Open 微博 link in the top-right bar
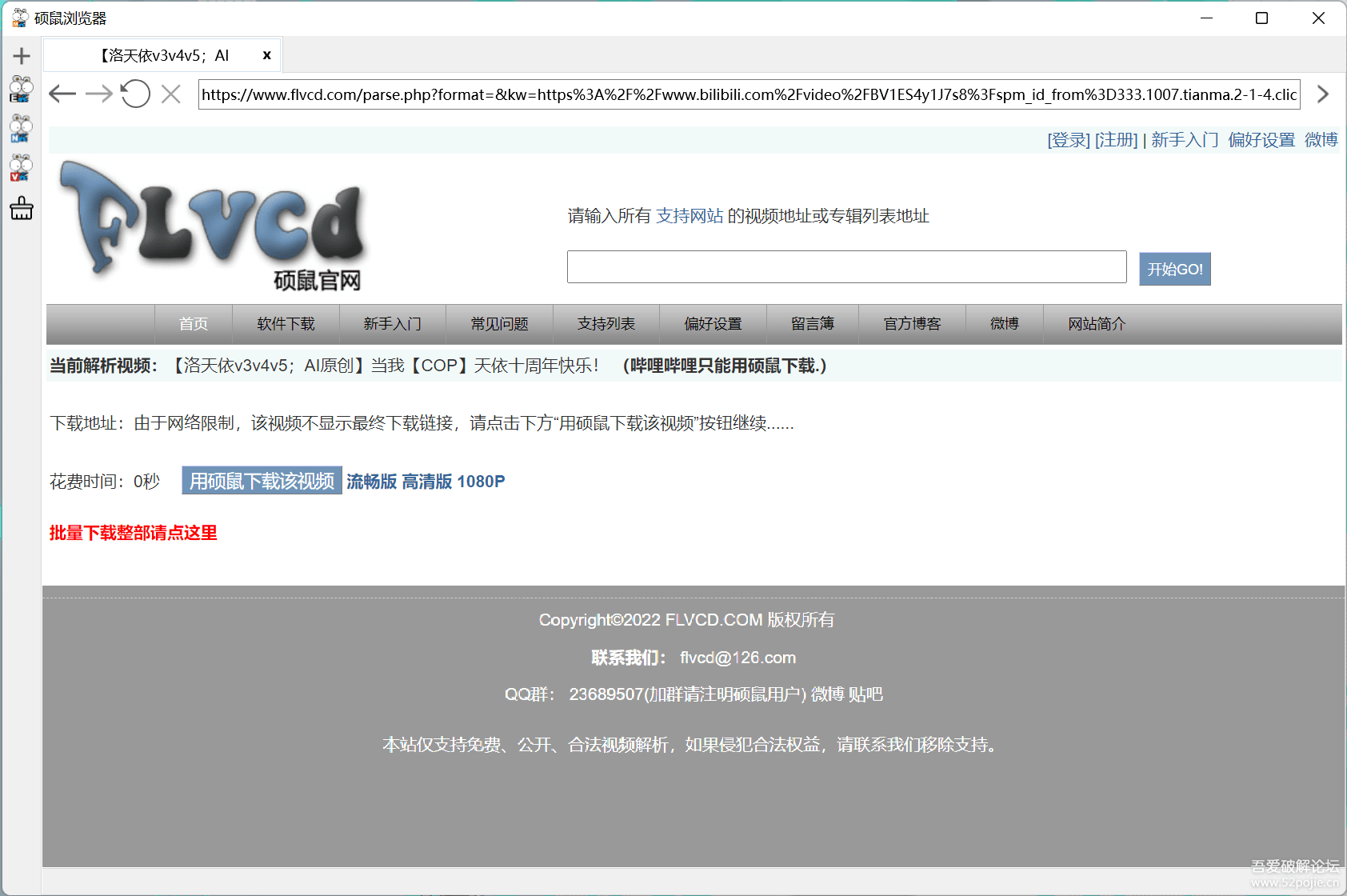Image resolution: width=1347 pixels, height=896 pixels. [x=1321, y=140]
